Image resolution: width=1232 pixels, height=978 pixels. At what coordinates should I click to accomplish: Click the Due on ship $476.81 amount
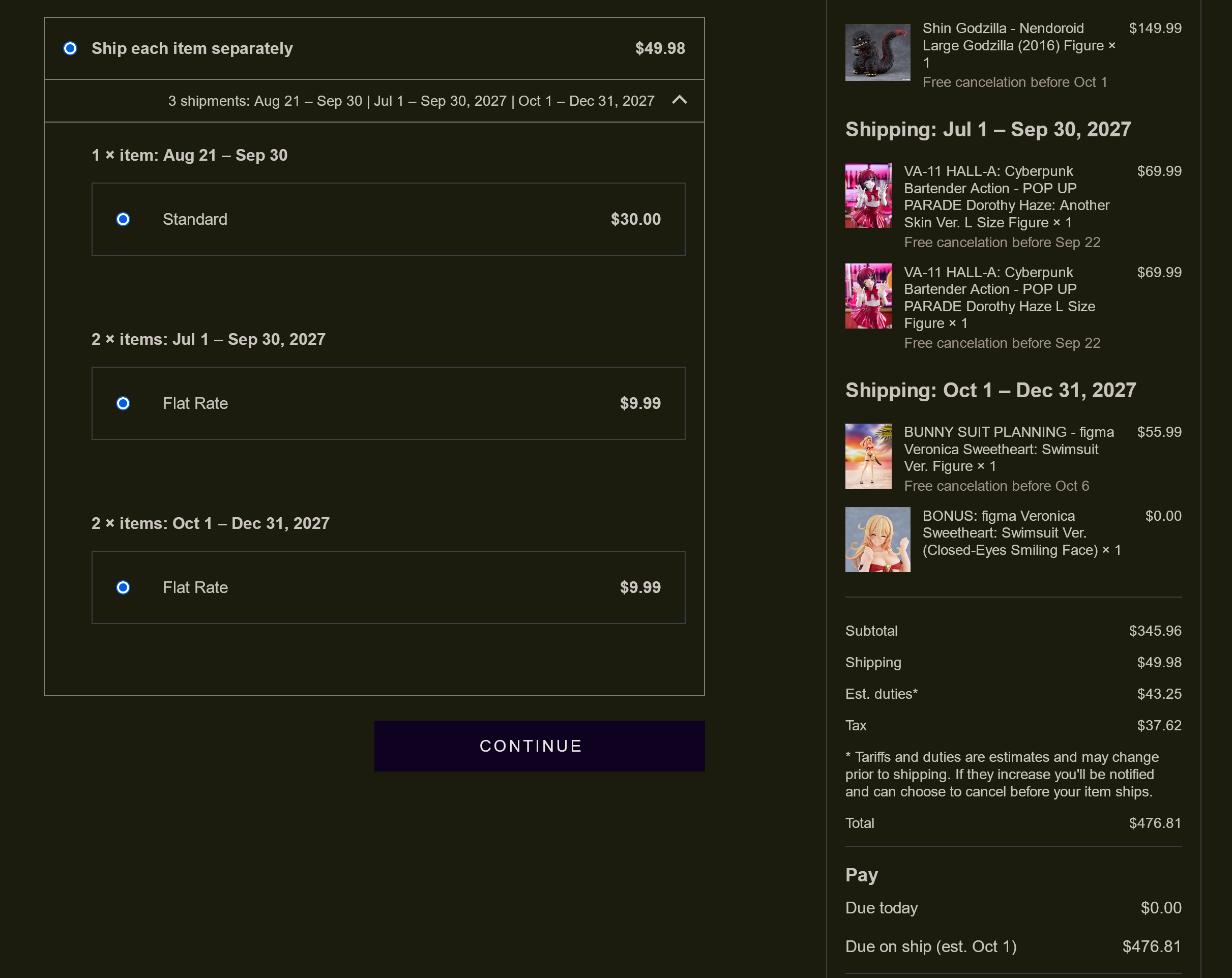pyautogui.click(x=1152, y=947)
